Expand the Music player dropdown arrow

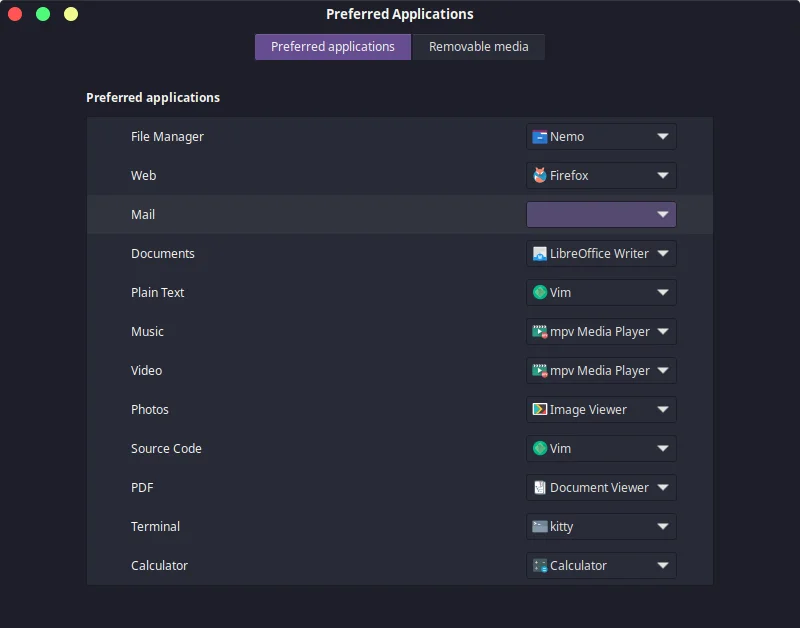pos(663,332)
